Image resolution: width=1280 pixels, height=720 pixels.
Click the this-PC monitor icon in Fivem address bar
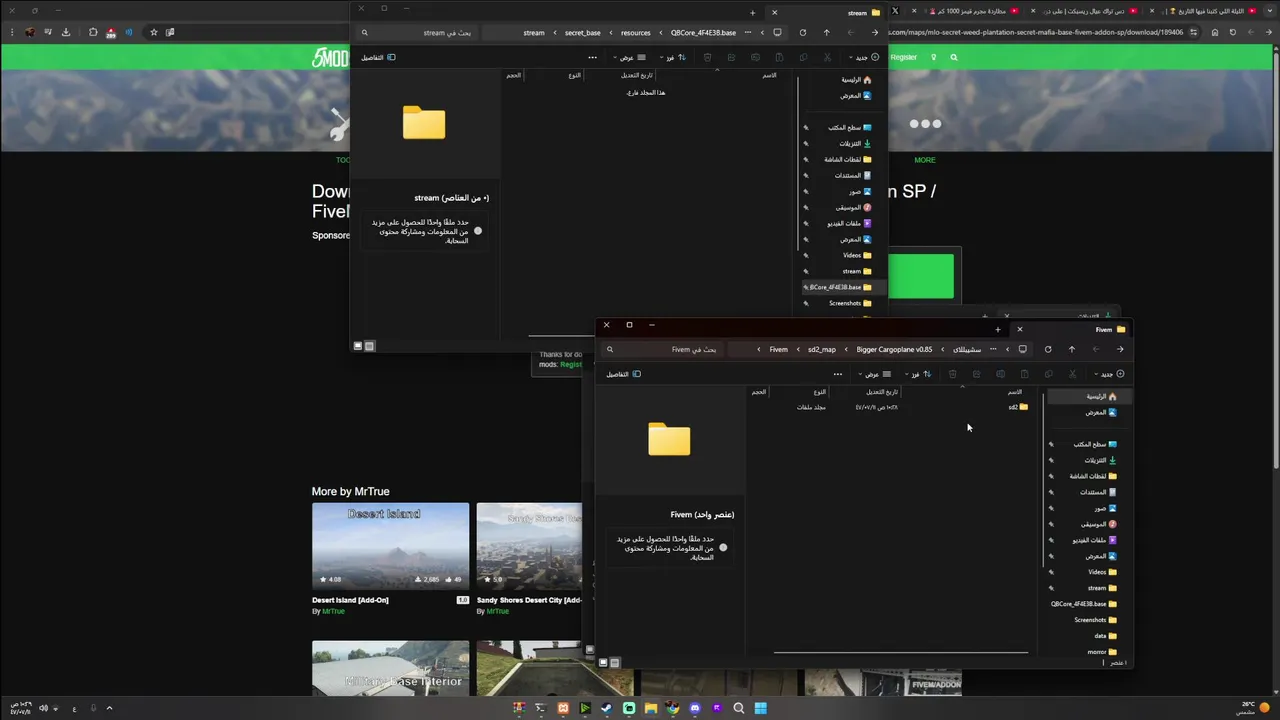[x=1022, y=349]
